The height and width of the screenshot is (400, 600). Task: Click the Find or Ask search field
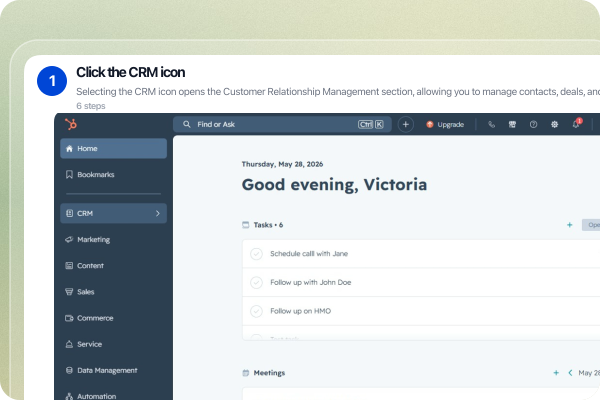[282, 124]
